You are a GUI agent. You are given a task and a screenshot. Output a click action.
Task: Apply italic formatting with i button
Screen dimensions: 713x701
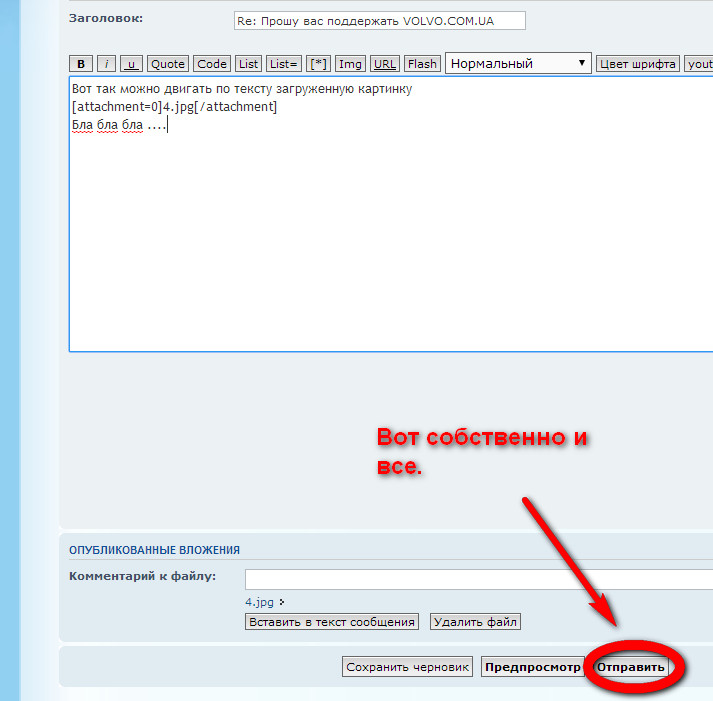[x=106, y=63]
